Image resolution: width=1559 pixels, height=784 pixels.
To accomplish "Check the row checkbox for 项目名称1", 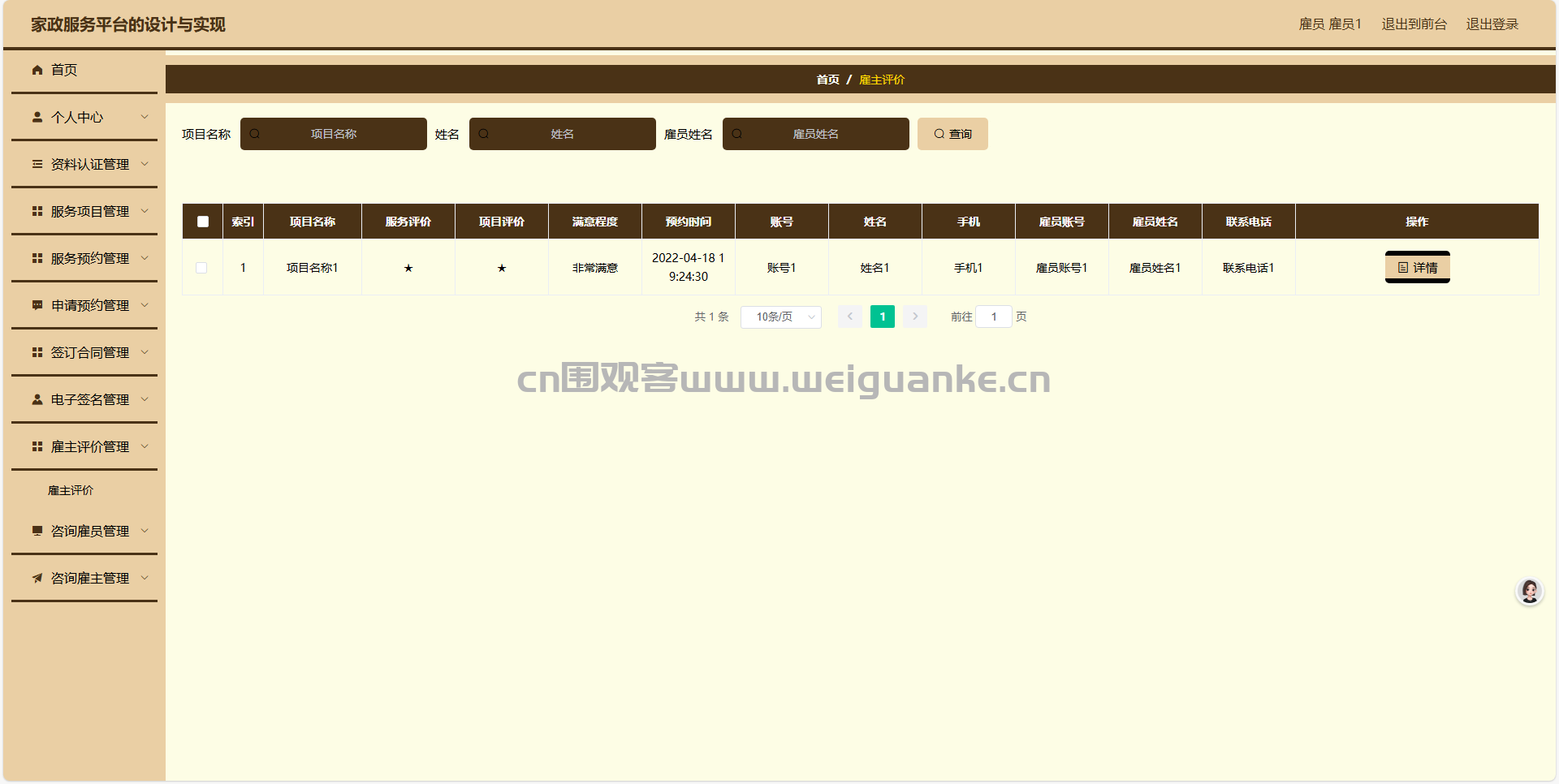I will (x=201, y=268).
